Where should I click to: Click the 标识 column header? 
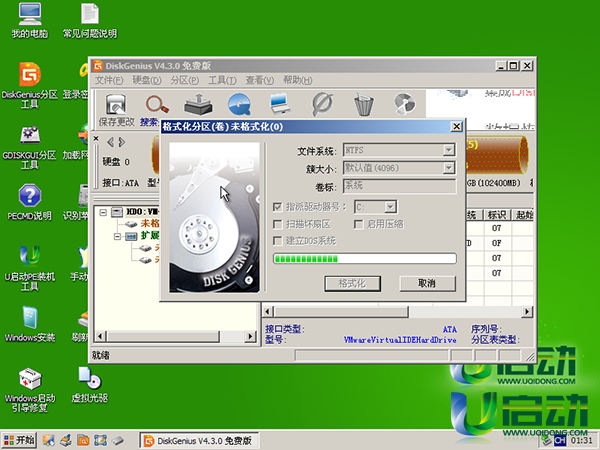(x=497, y=215)
